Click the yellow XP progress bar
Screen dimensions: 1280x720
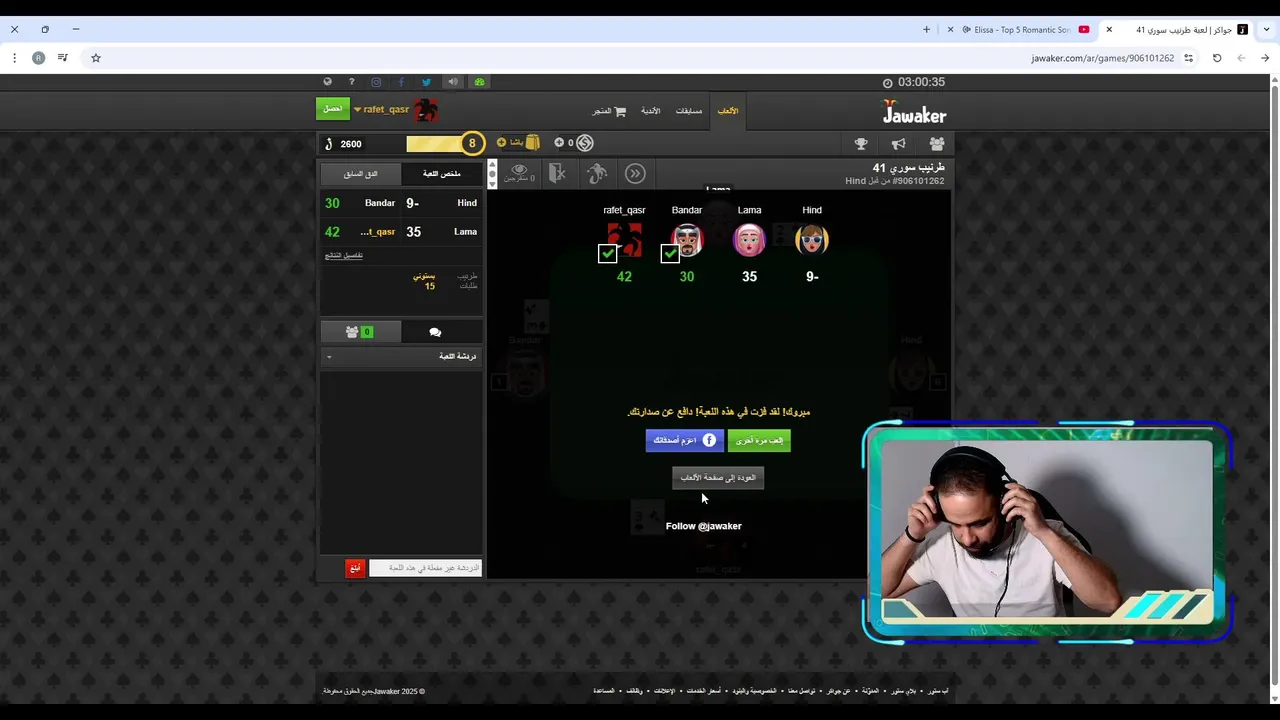coord(435,144)
